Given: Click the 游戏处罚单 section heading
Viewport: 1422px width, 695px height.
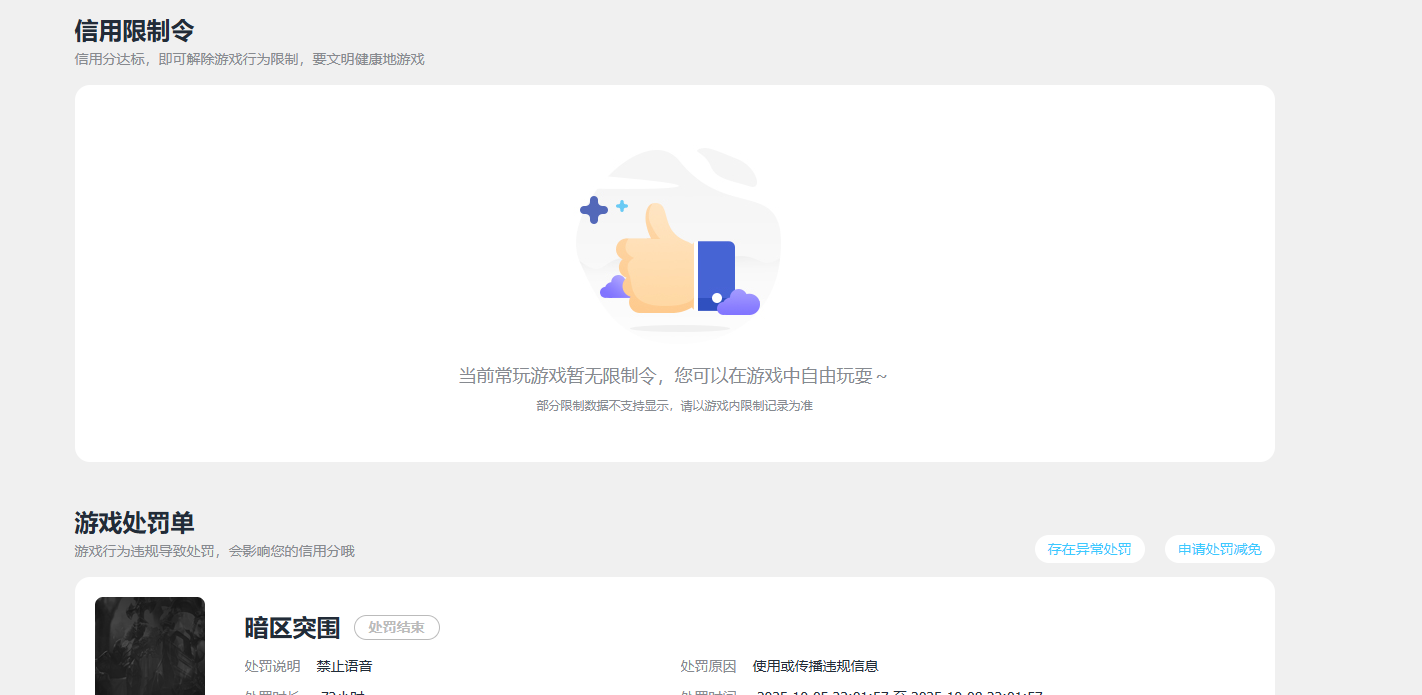Looking at the screenshot, I should tap(134, 523).
